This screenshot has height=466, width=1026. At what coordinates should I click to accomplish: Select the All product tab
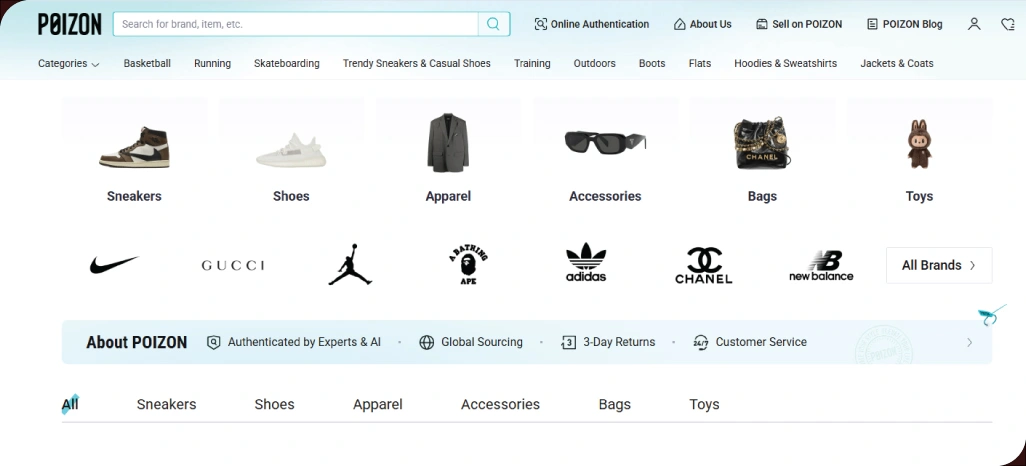tap(70, 404)
